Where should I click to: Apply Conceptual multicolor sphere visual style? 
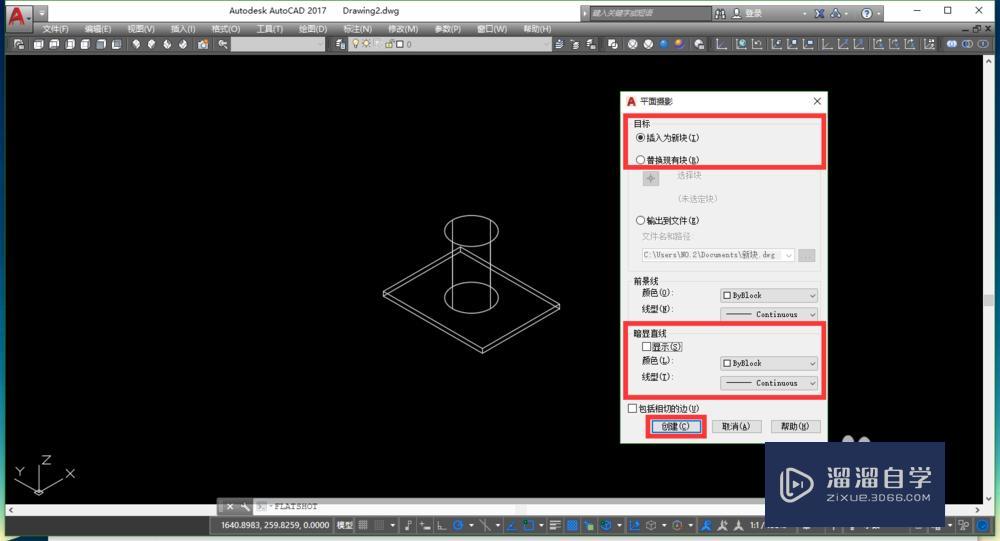click(680, 45)
